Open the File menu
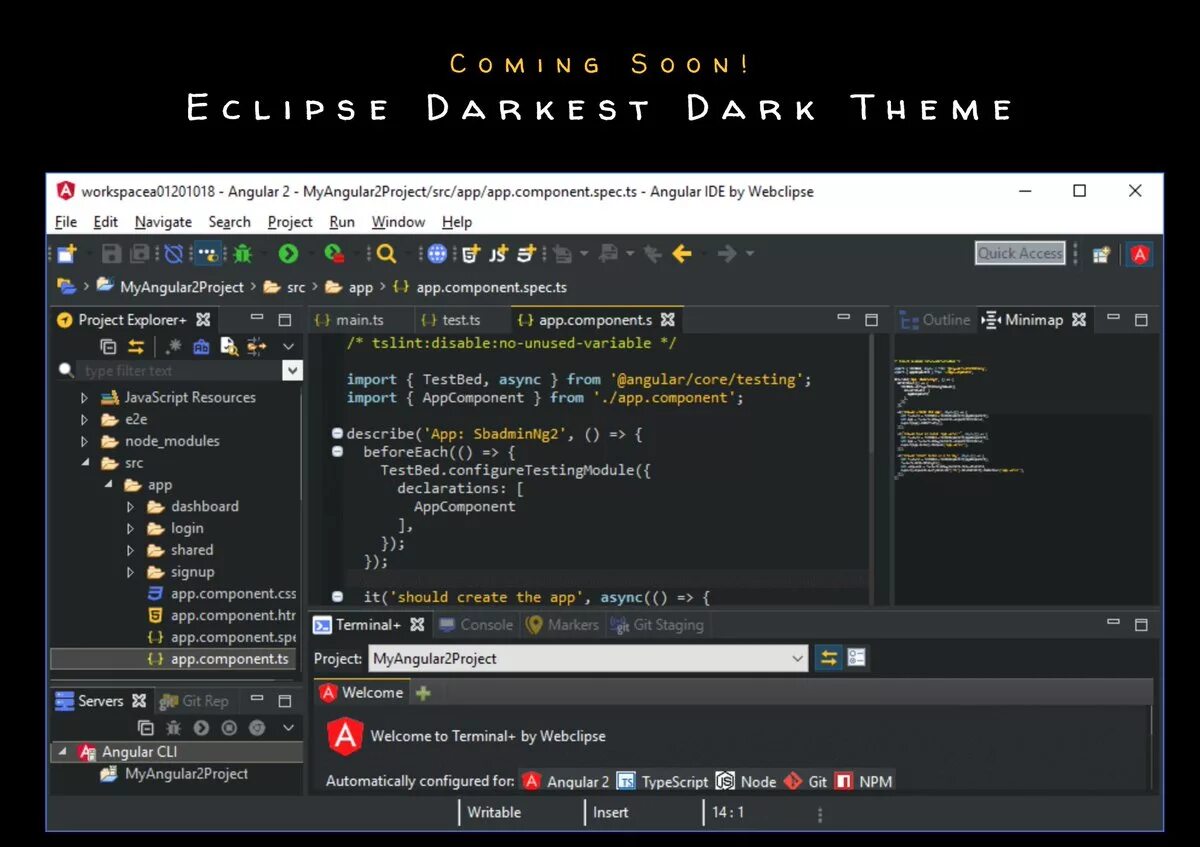The height and width of the screenshot is (847, 1200). (x=66, y=222)
